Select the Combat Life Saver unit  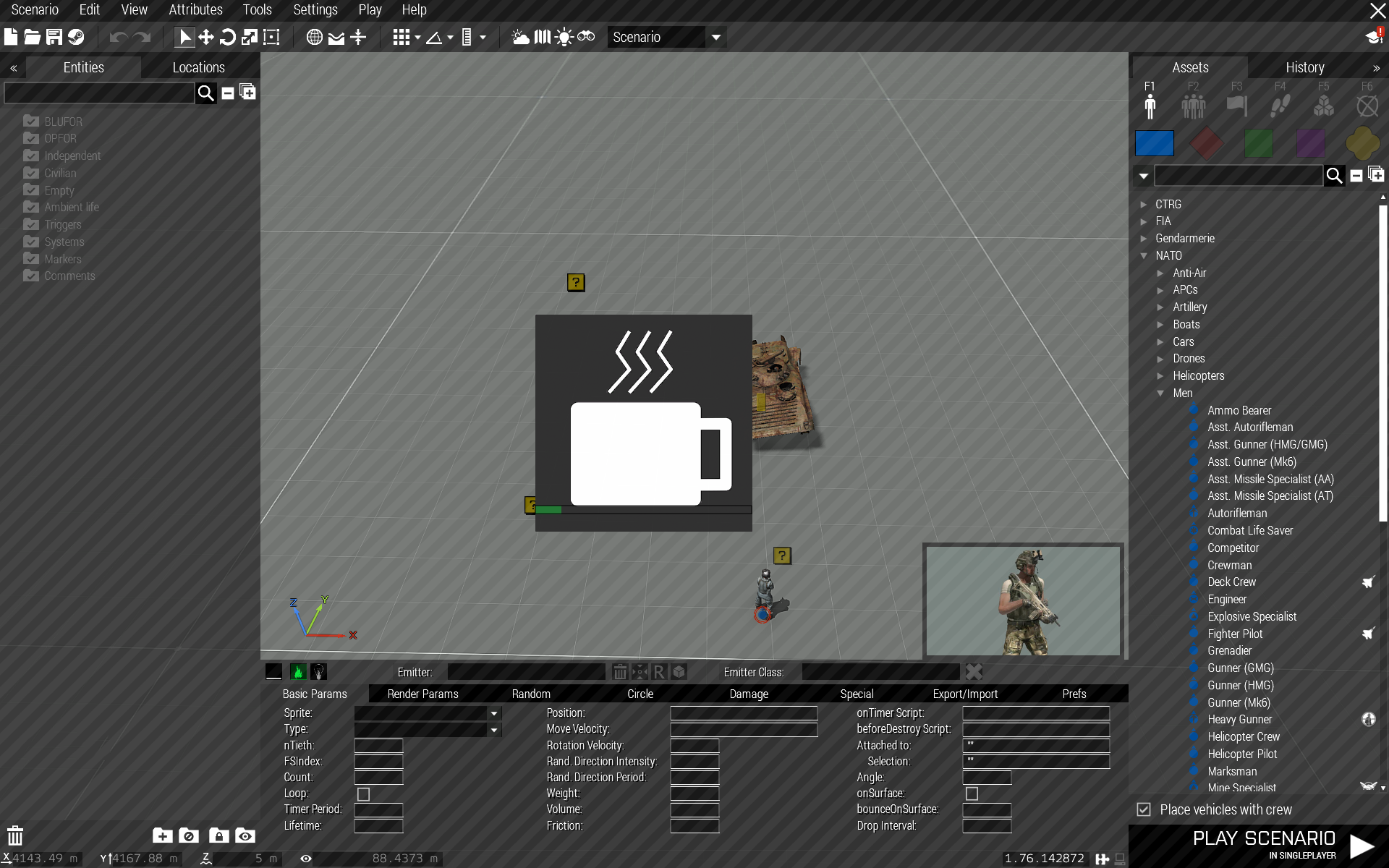1250,530
